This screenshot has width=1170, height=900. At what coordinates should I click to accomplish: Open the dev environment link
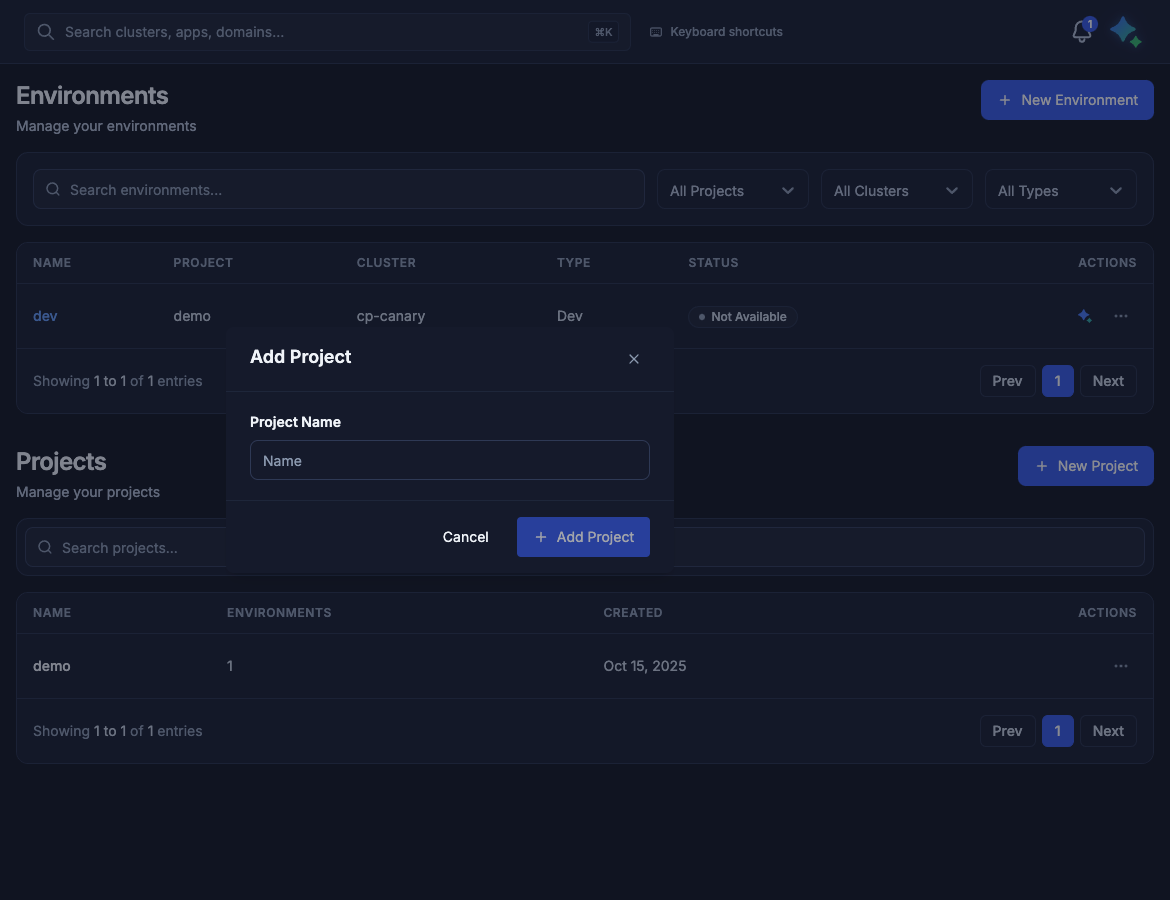point(45,316)
